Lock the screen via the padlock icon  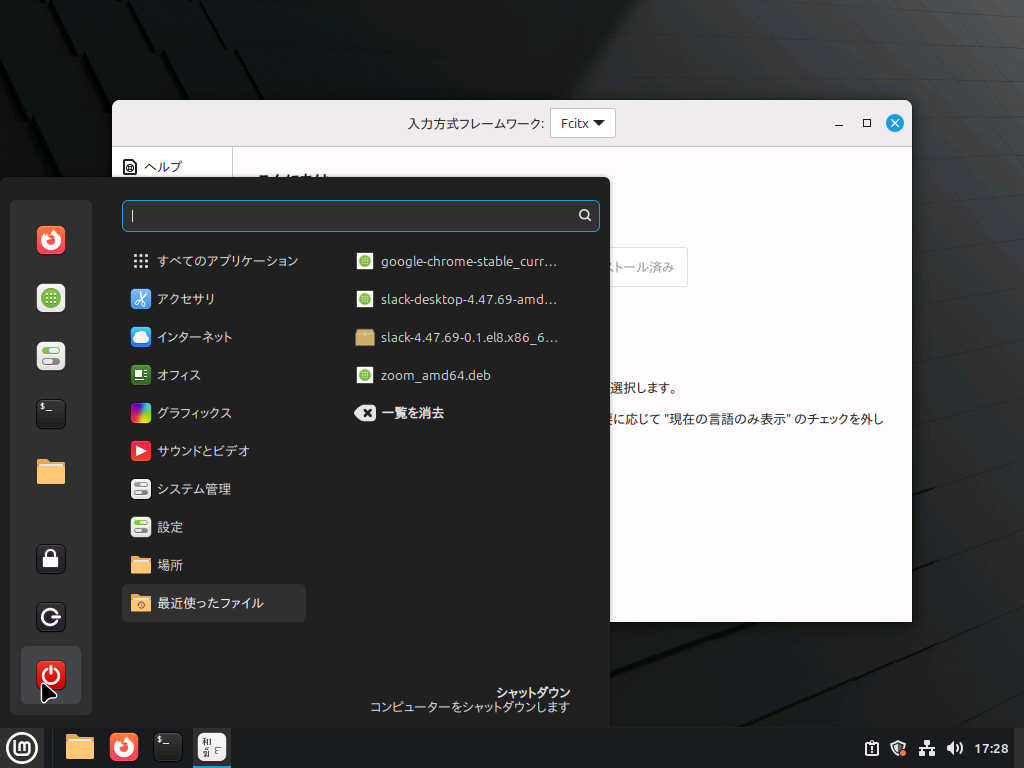tap(51, 559)
